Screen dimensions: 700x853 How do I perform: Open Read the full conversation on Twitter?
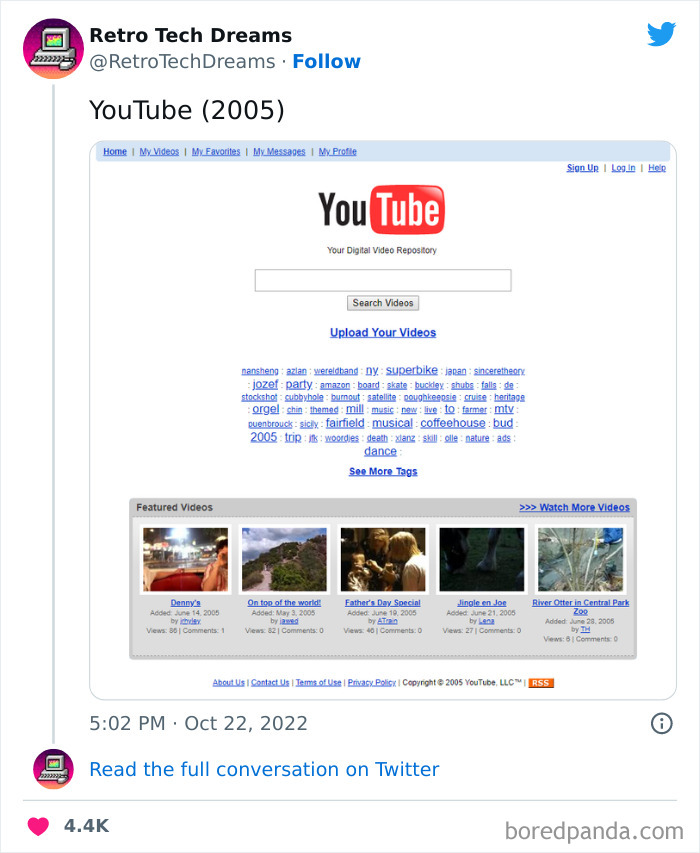(264, 769)
